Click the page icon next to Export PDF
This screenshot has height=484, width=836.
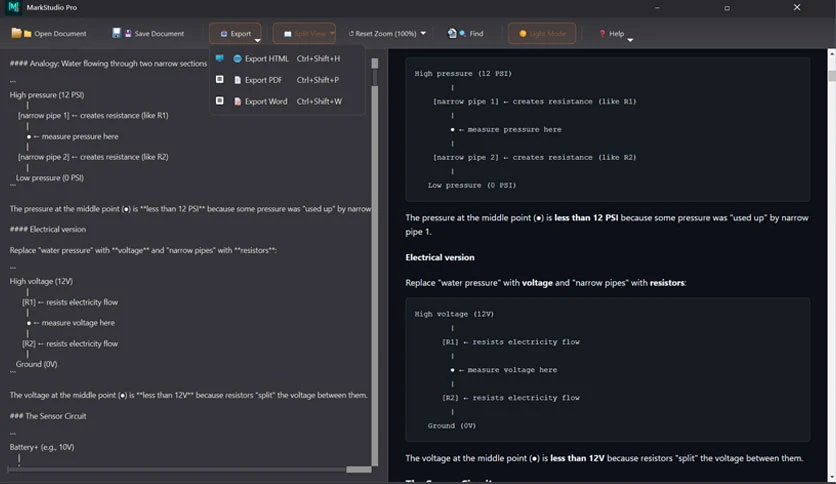click(x=237, y=80)
